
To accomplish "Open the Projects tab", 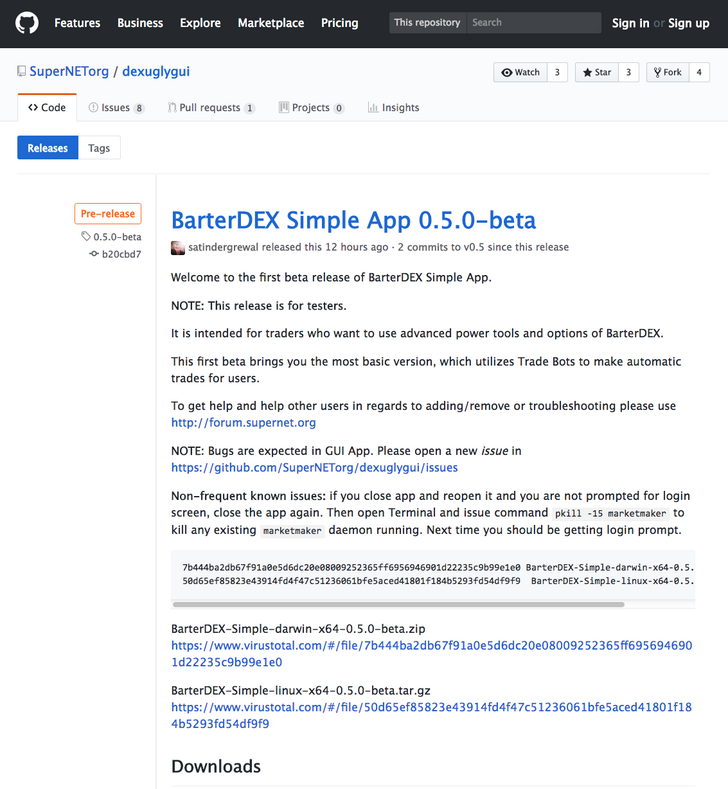I will [x=311, y=107].
